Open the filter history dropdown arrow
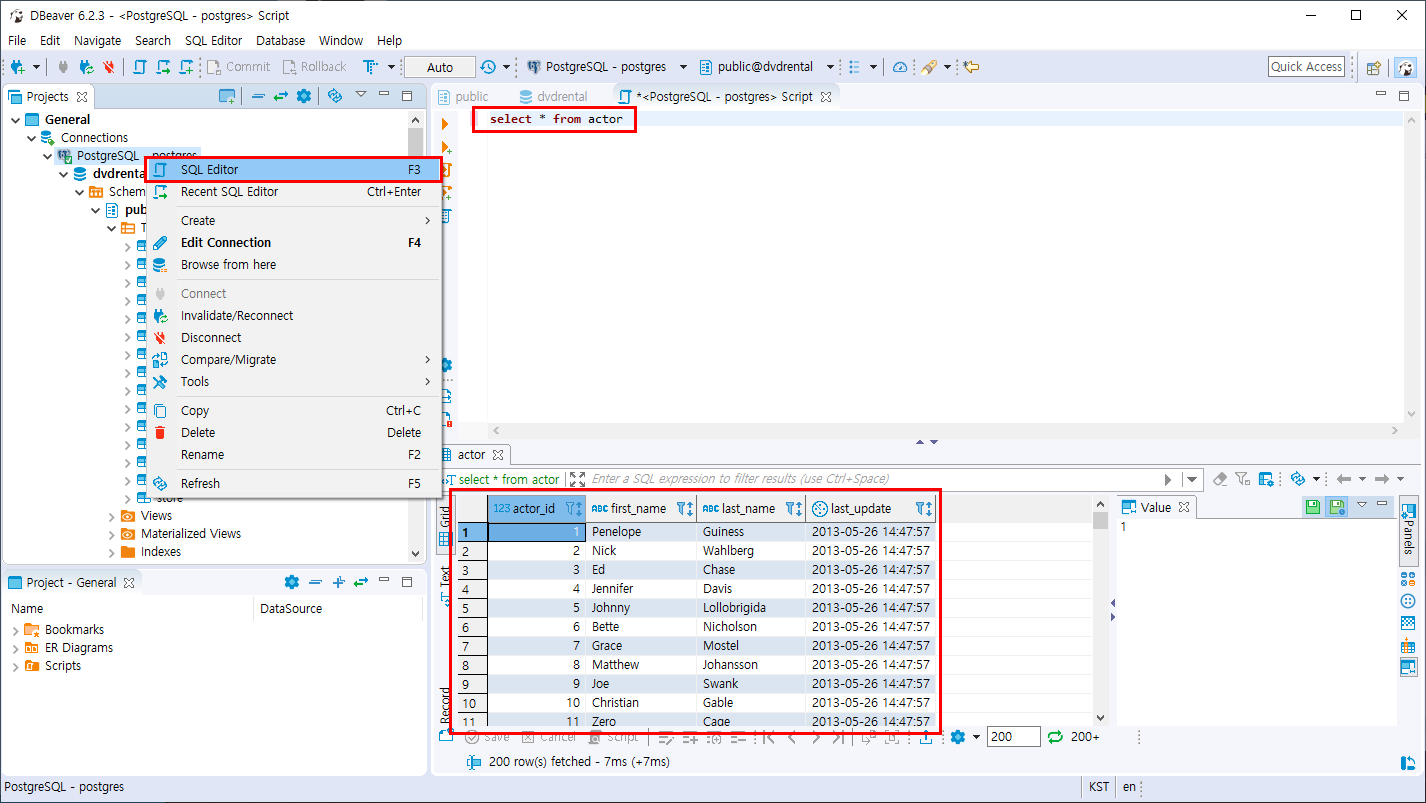The height and width of the screenshot is (803, 1426). tap(1192, 479)
